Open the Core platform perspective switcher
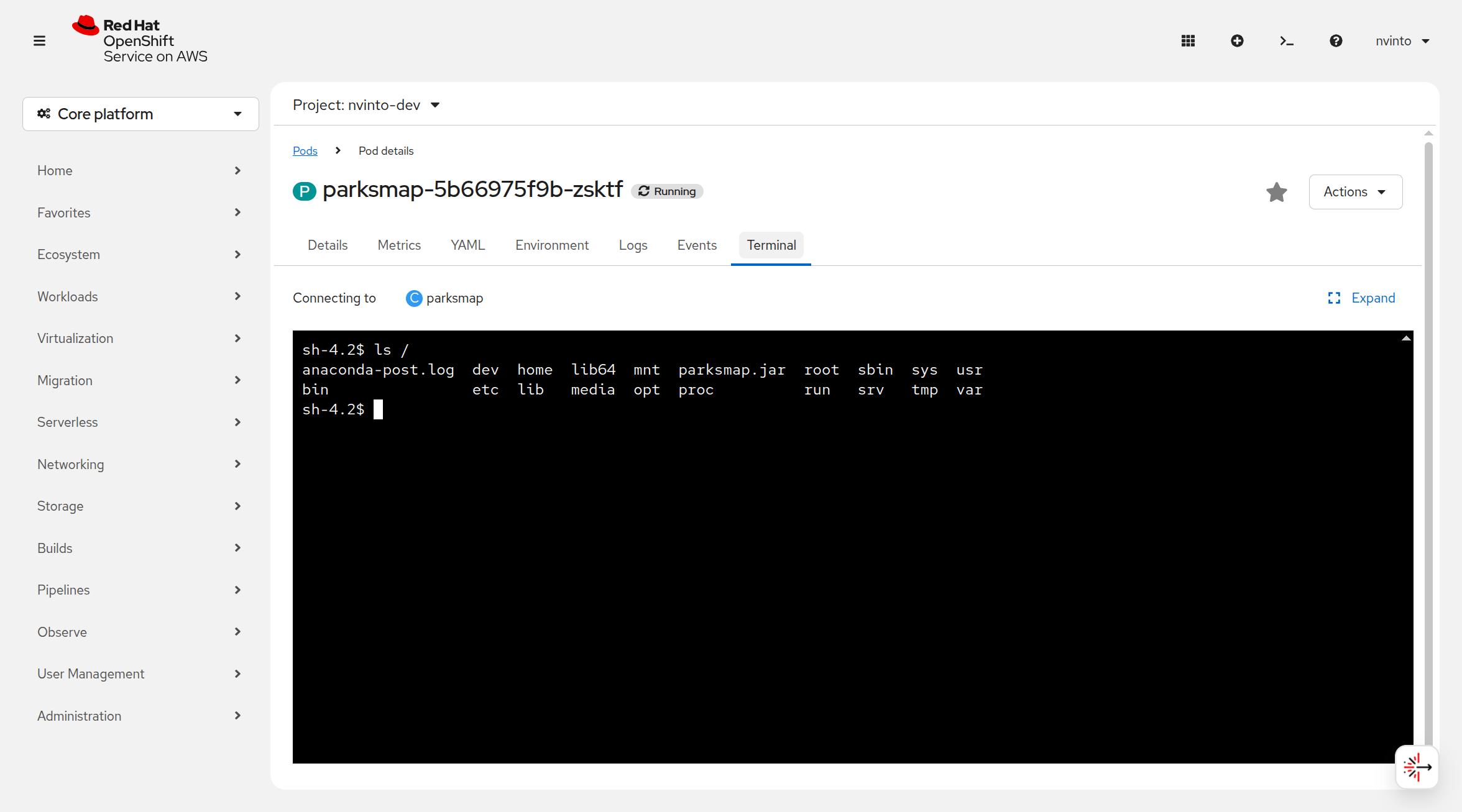 pyautogui.click(x=140, y=114)
